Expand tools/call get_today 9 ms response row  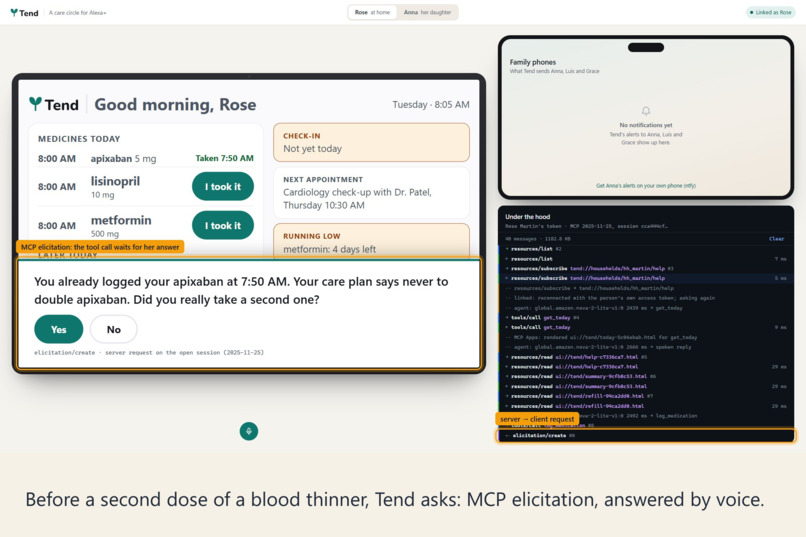[x=646, y=327]
